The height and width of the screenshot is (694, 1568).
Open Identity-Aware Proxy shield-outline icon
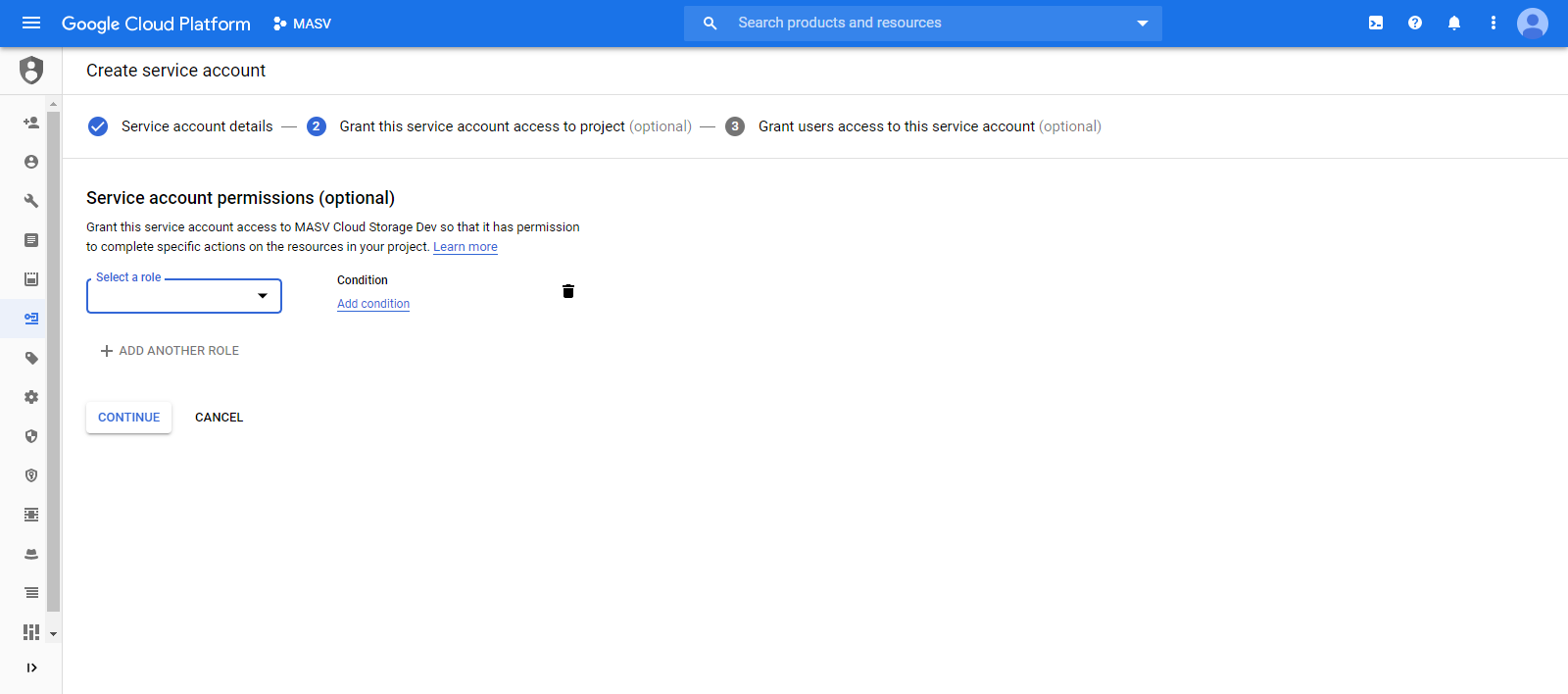pos(31,475)
